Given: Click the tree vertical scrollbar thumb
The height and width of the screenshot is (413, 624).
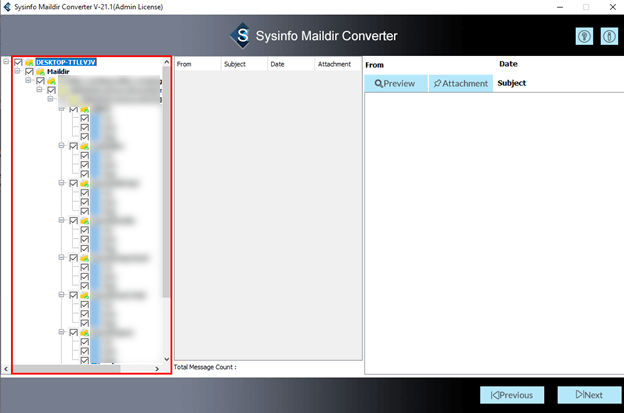Looking at the screenshot, I should (166, 182).
